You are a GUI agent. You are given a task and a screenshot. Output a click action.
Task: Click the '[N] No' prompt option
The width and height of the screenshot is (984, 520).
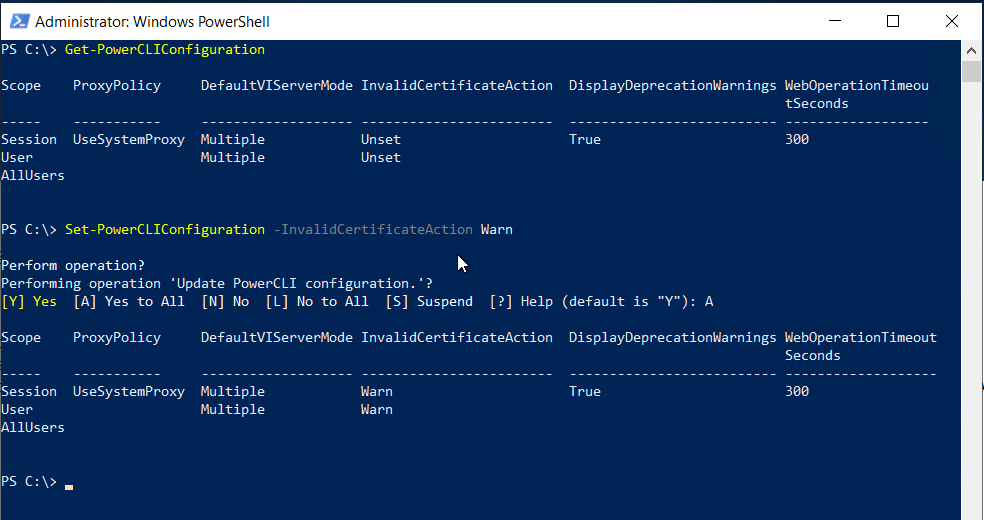point(225,301)
